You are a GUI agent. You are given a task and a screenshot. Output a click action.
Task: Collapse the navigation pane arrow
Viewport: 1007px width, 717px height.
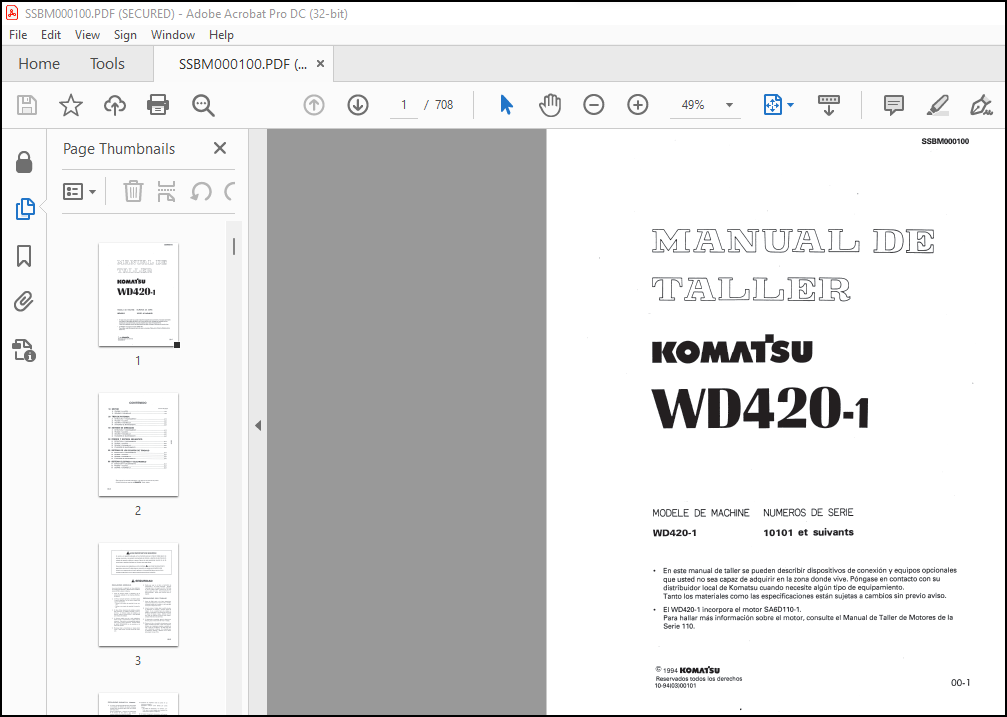coord(258,425)
